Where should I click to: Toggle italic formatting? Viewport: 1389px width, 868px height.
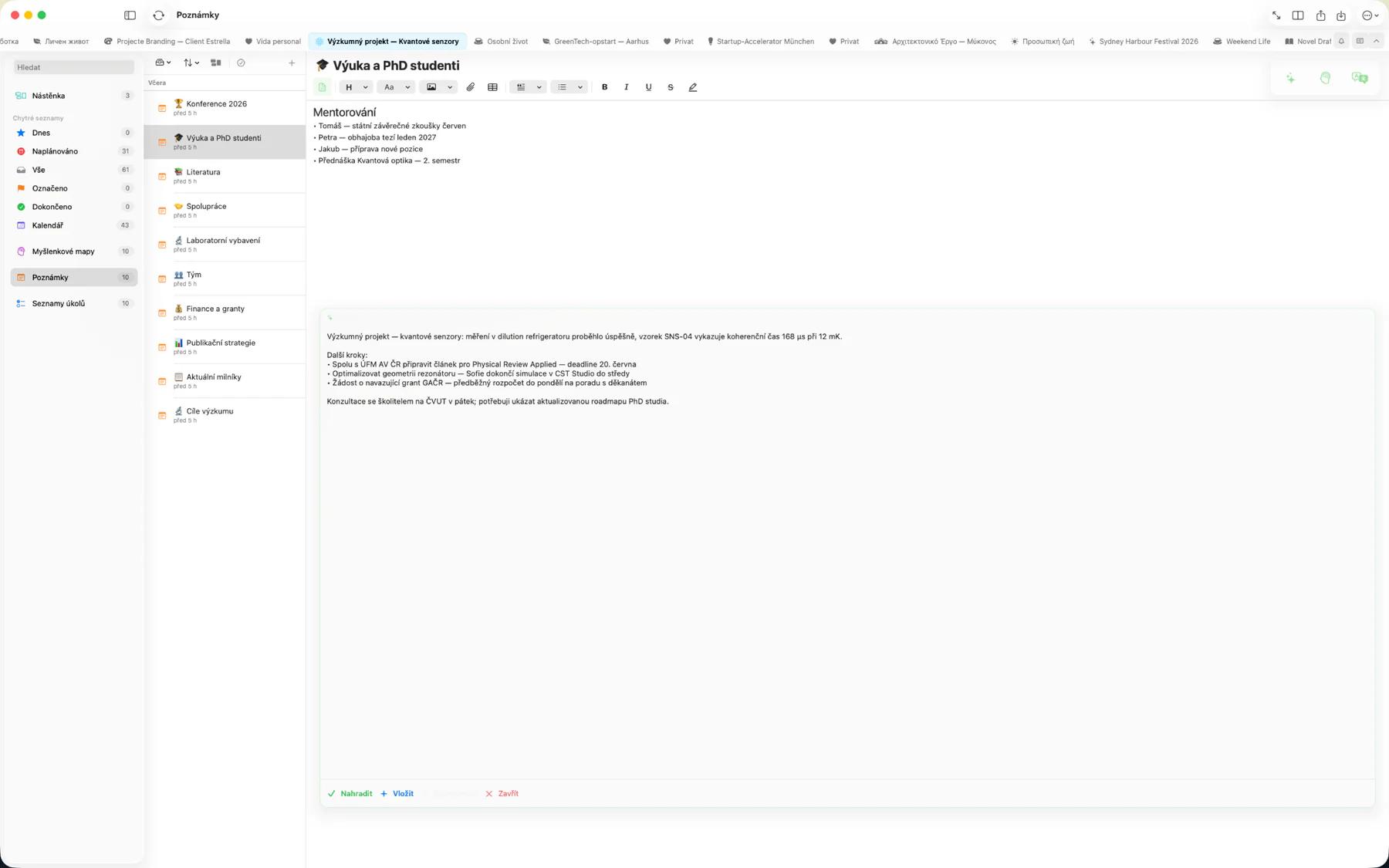coord(626,87)
